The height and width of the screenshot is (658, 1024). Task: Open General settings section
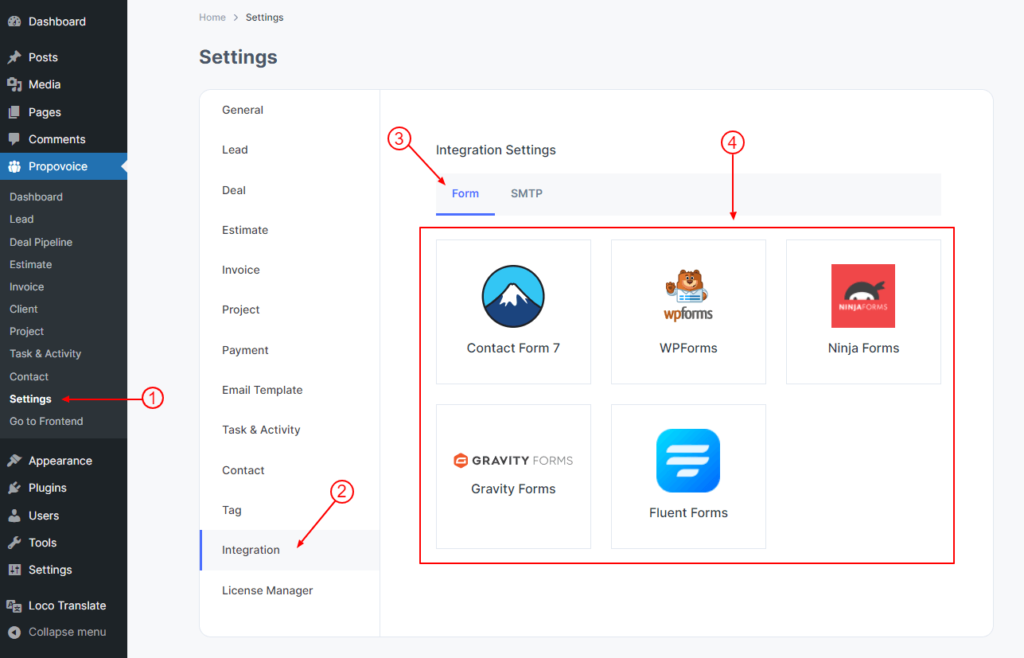242,110
